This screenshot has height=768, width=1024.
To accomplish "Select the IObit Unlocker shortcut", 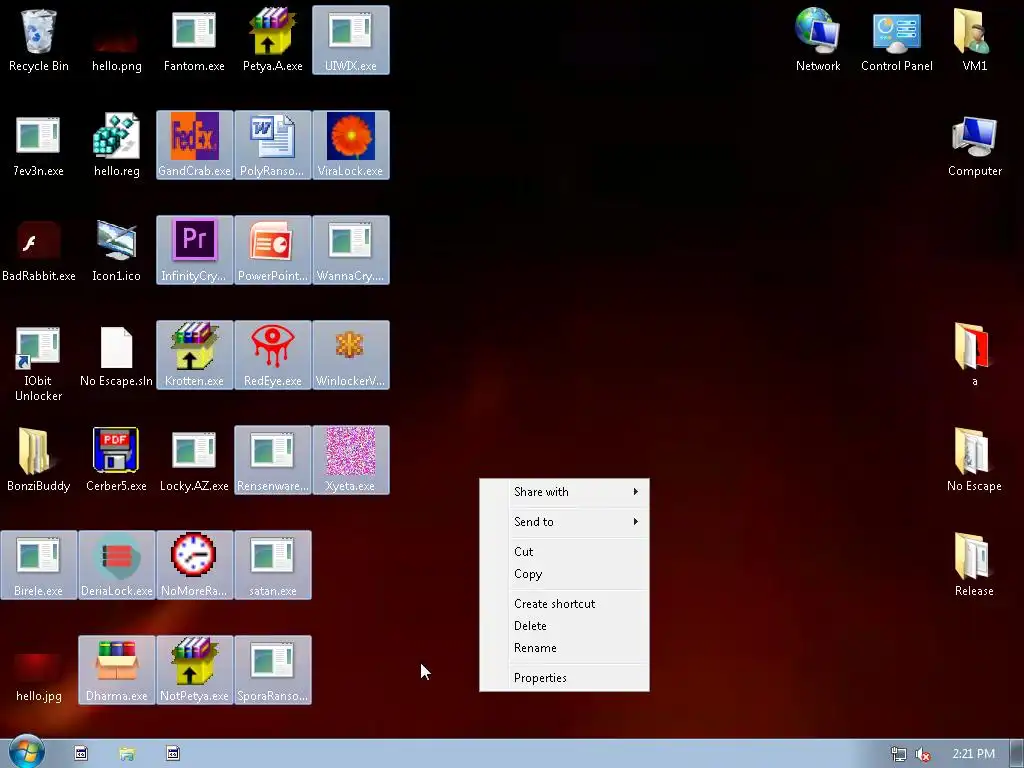I will point(39,363).
